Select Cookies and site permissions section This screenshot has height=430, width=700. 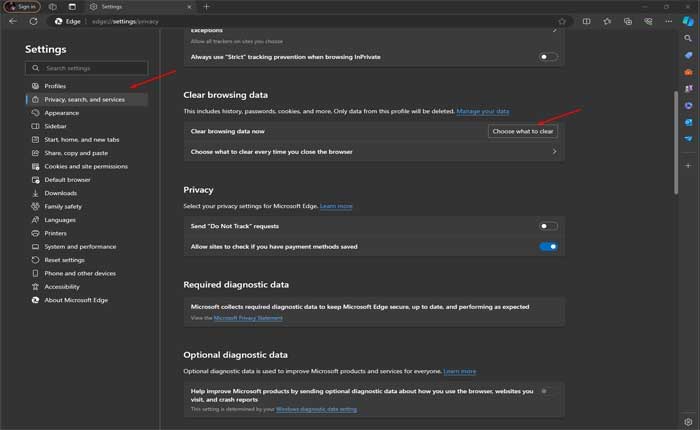point(85,166)
